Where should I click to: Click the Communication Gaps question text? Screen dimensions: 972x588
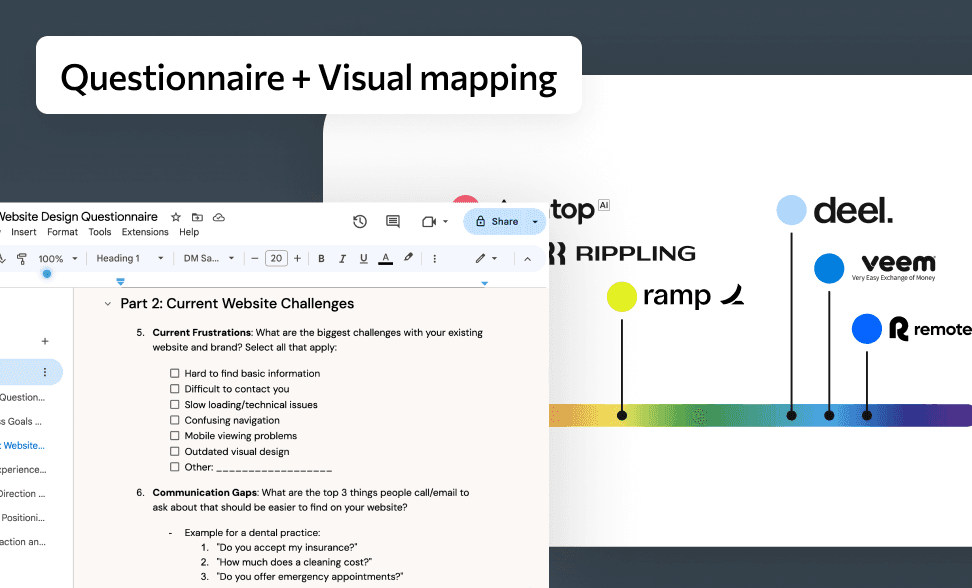click(311, 500)
